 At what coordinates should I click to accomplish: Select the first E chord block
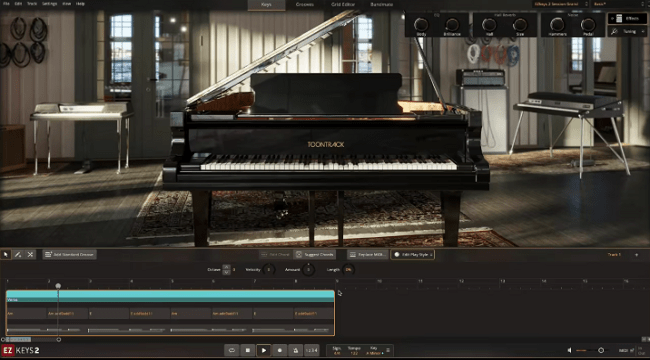109,314
